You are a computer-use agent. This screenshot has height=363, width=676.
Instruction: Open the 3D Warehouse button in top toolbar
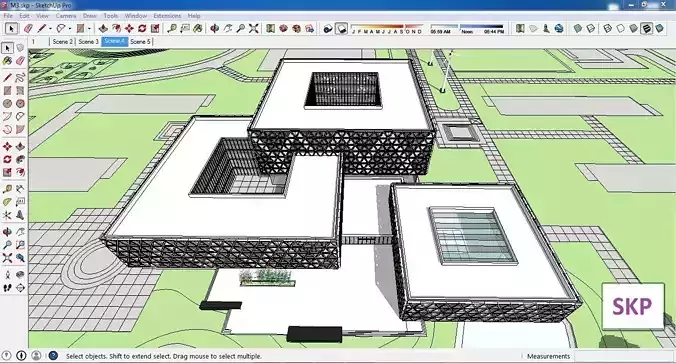coord(283,29)
